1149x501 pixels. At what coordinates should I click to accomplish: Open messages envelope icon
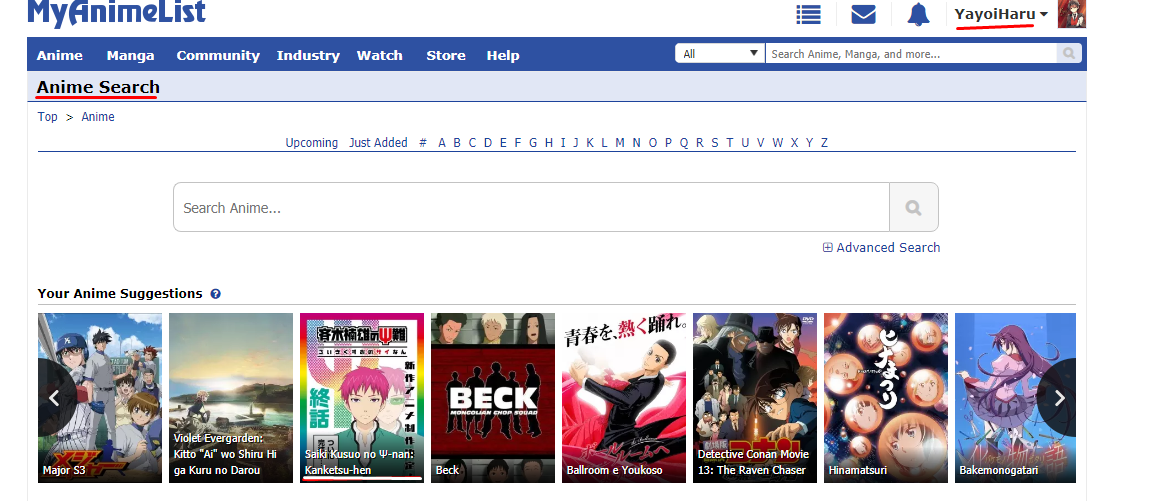[x=863, y=14]
